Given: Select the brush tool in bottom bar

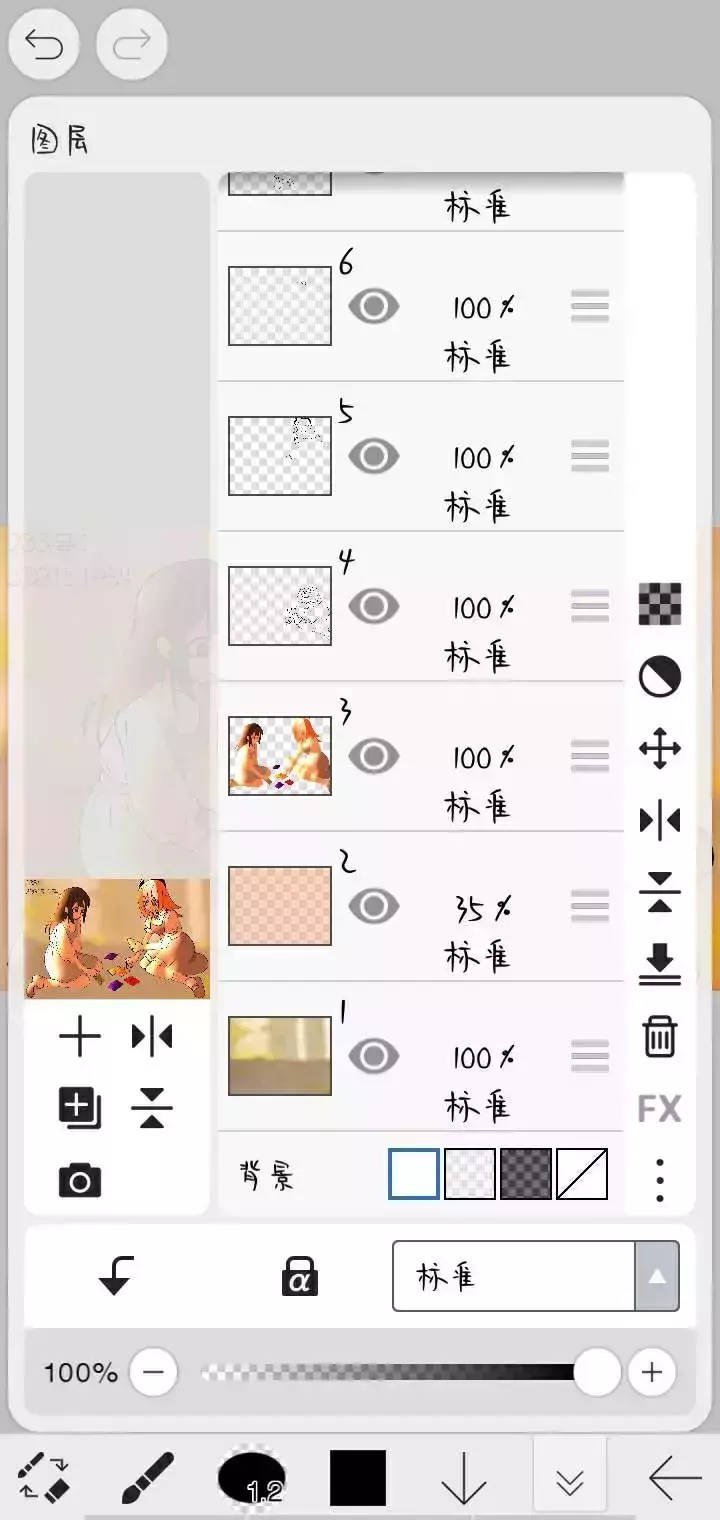Looking at the screenshot, I should click(148, 1477).
